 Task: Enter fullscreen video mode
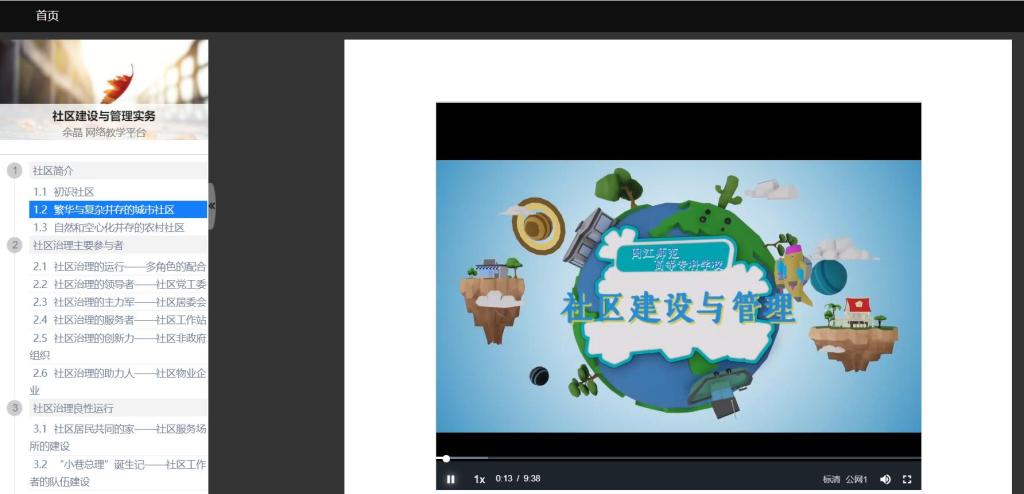point(908,479)
